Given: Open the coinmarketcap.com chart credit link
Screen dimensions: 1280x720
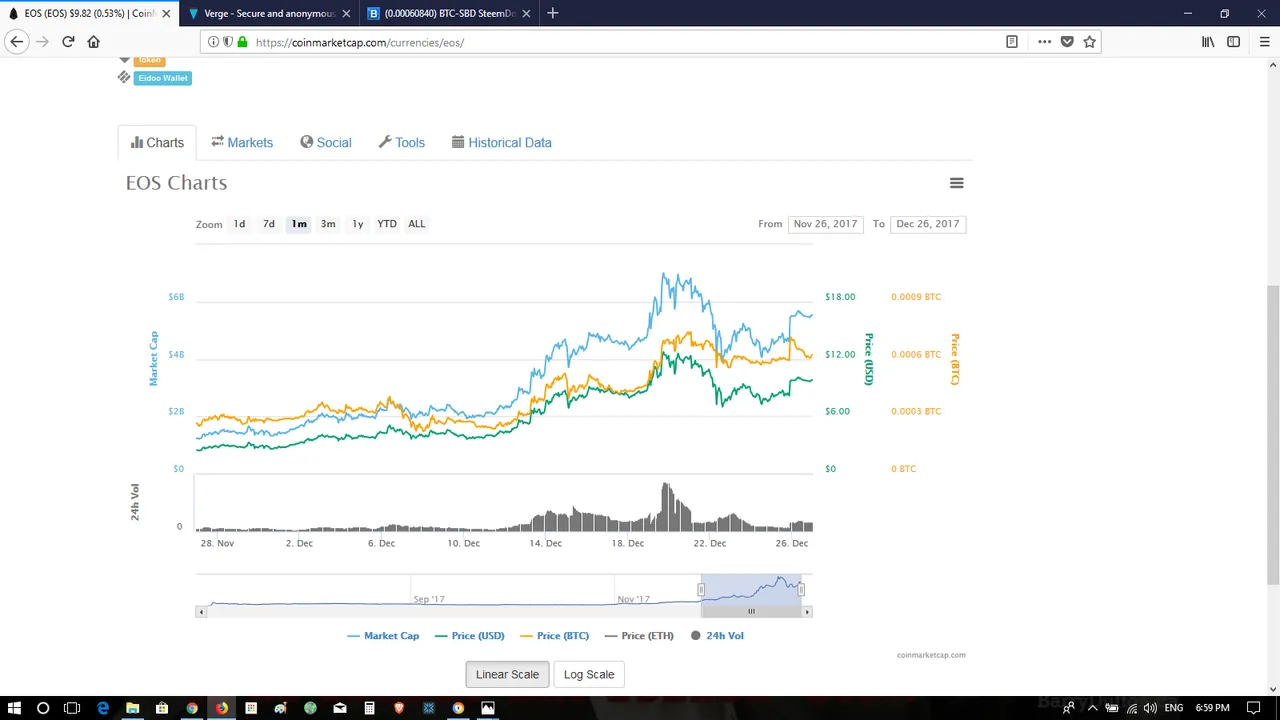Looking at the screenshot, I should (931, 655).
